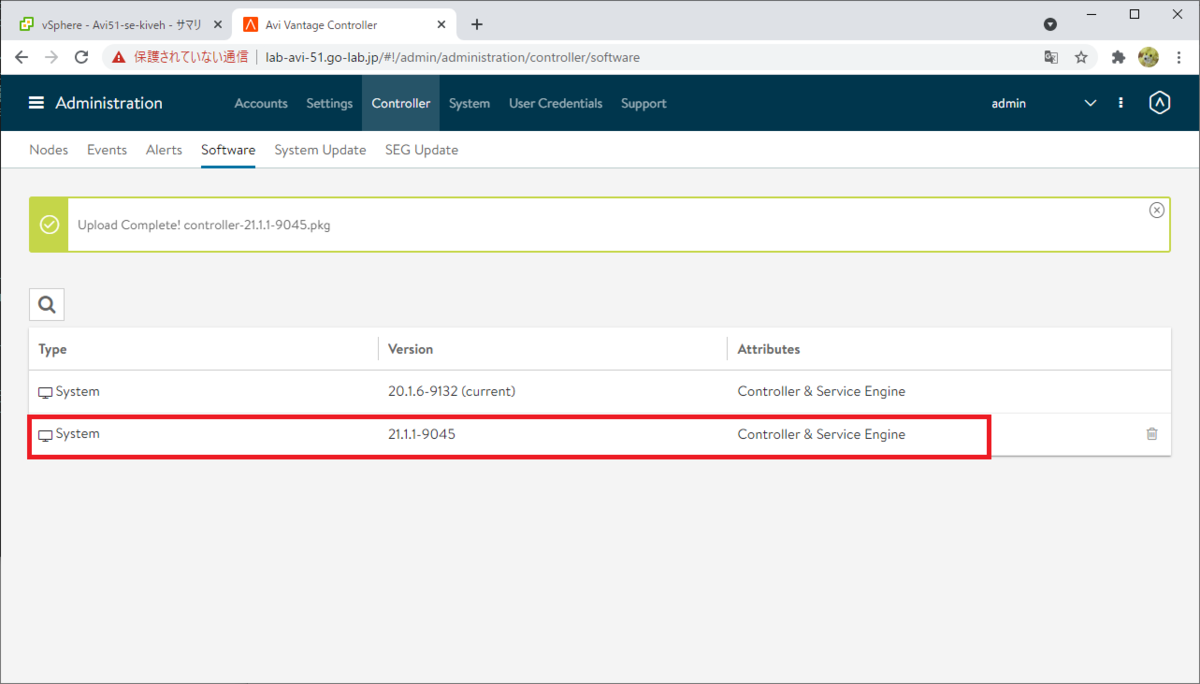Click the tab bar dropdown circle icon
Image resolution: width=1200 pixels, height=684 pixels.
pos(1050,24)
